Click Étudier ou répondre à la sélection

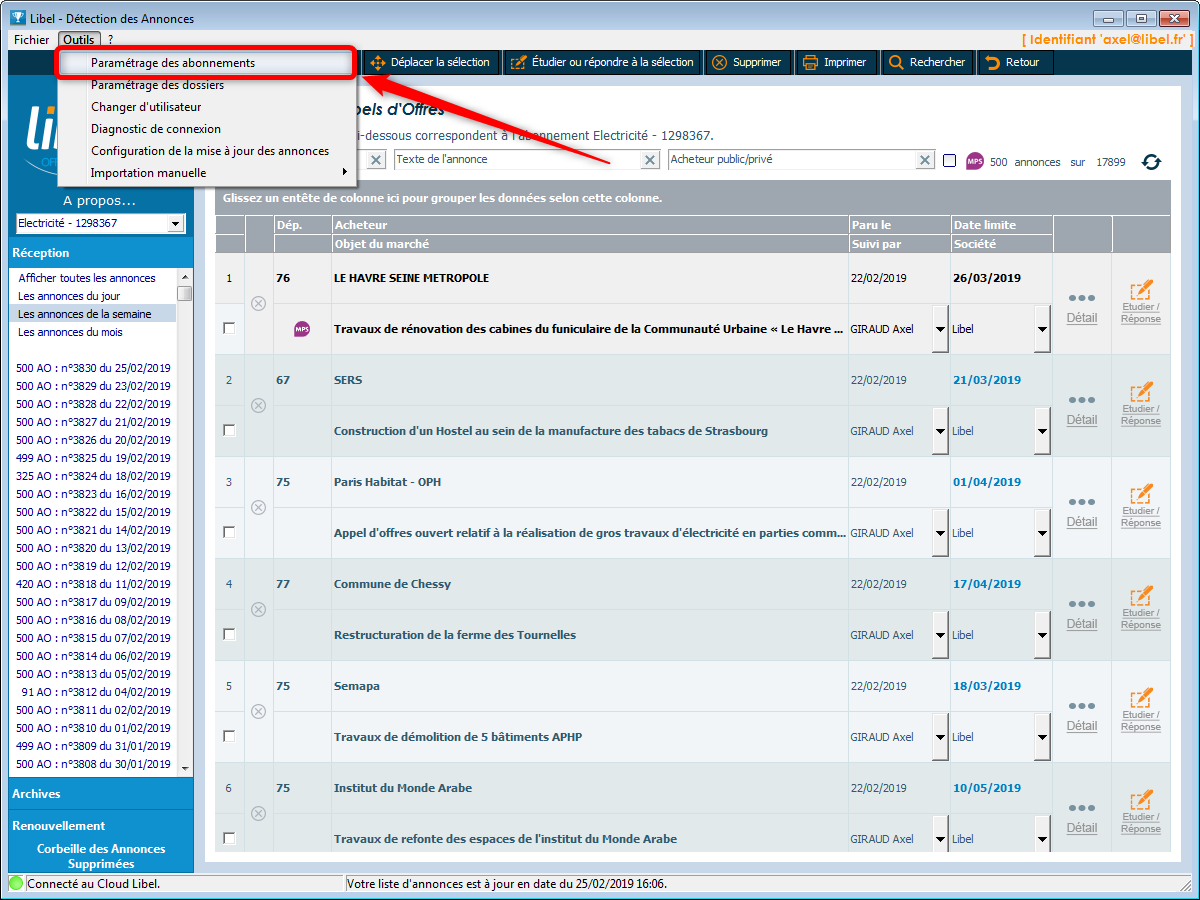click(x=602, y=62)
